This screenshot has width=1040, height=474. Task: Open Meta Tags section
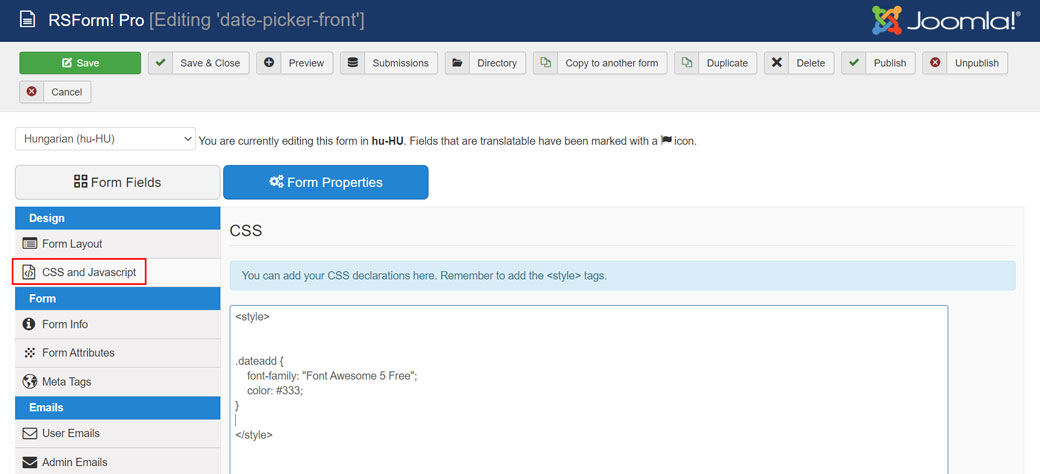(x=117, y=382)
